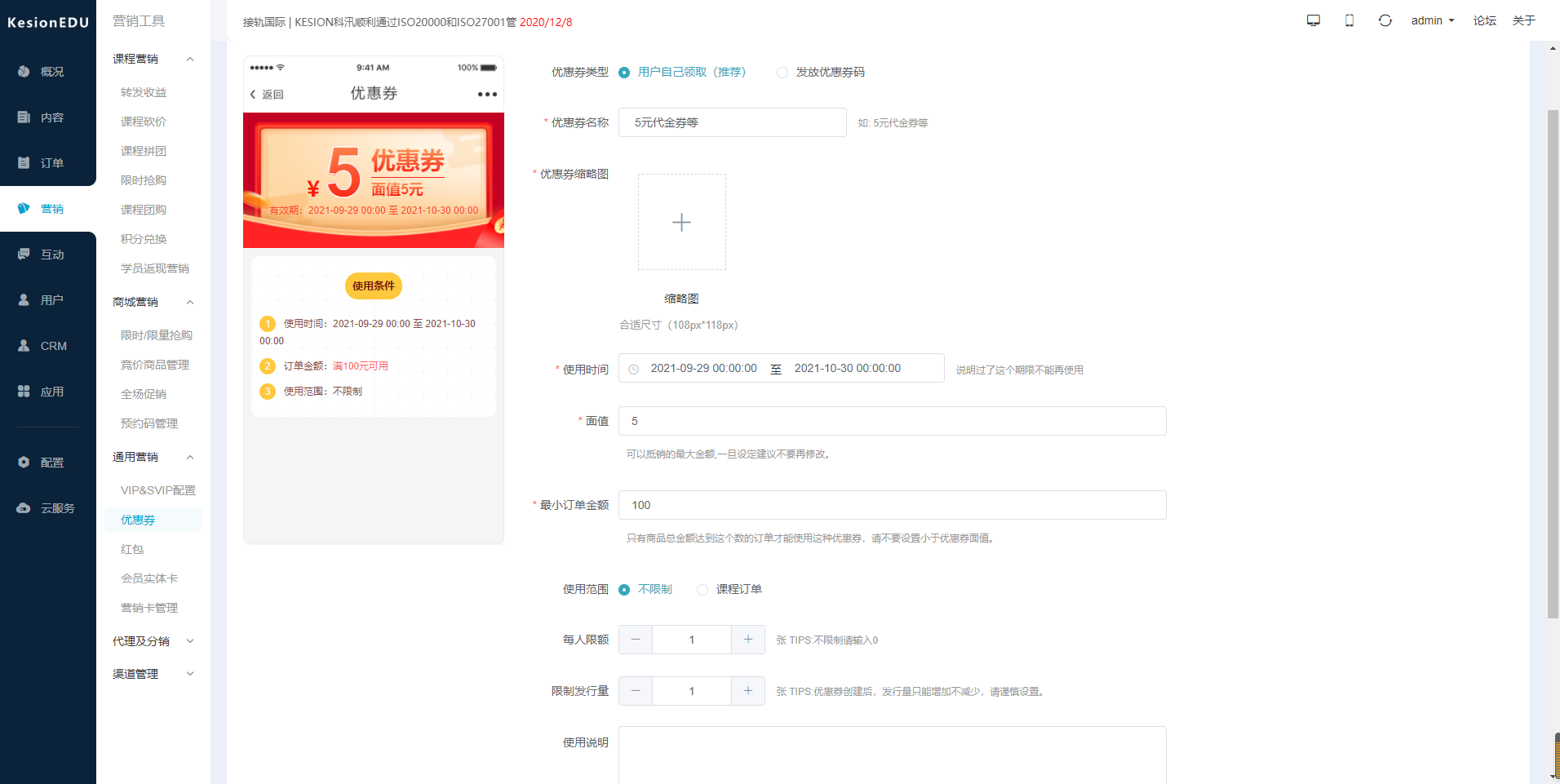1560x784 pixels.
Task: Open the admin account dropdown
Action: click(x=1433, y=20)
